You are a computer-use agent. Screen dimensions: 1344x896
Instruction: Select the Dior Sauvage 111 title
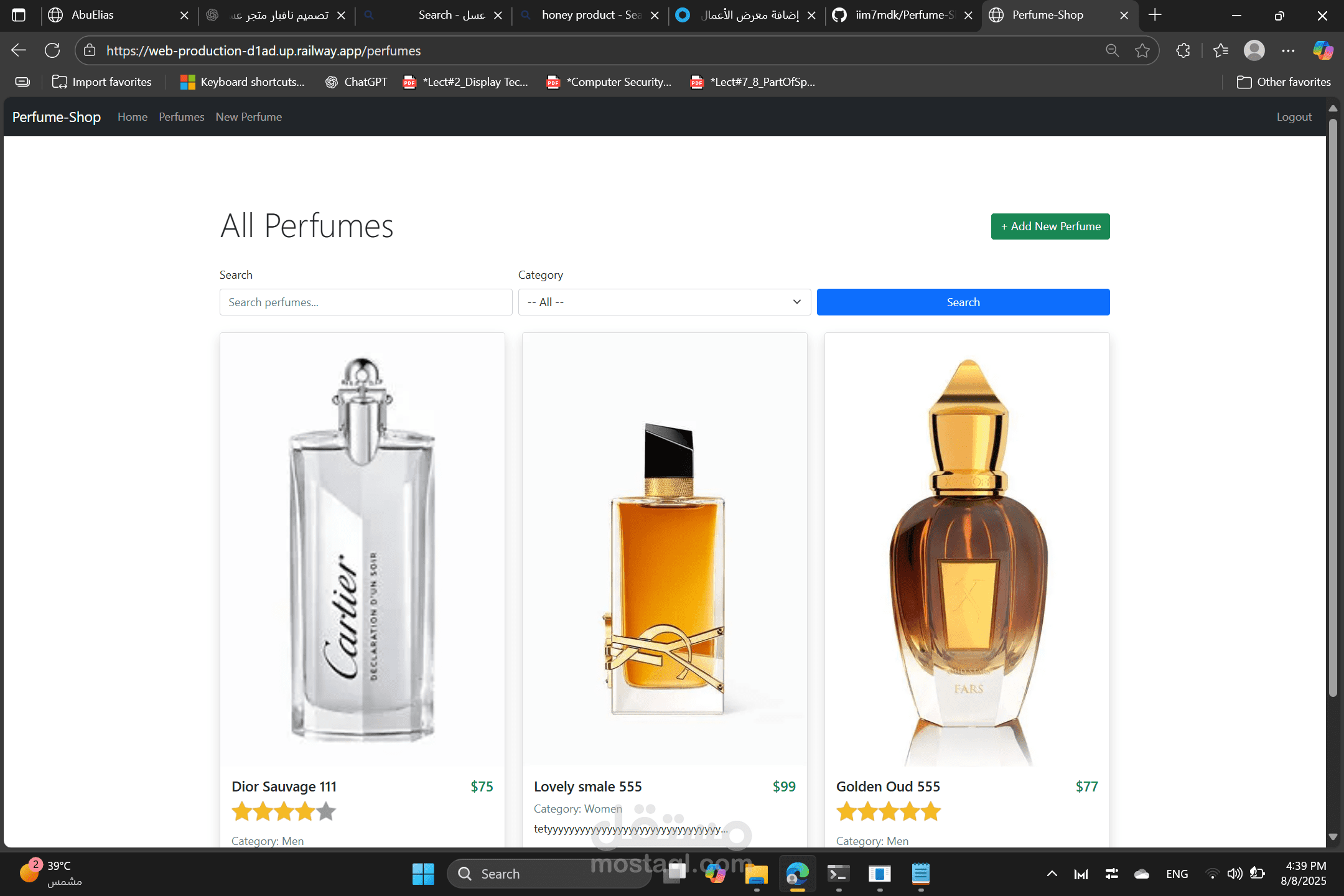(284, 786)
